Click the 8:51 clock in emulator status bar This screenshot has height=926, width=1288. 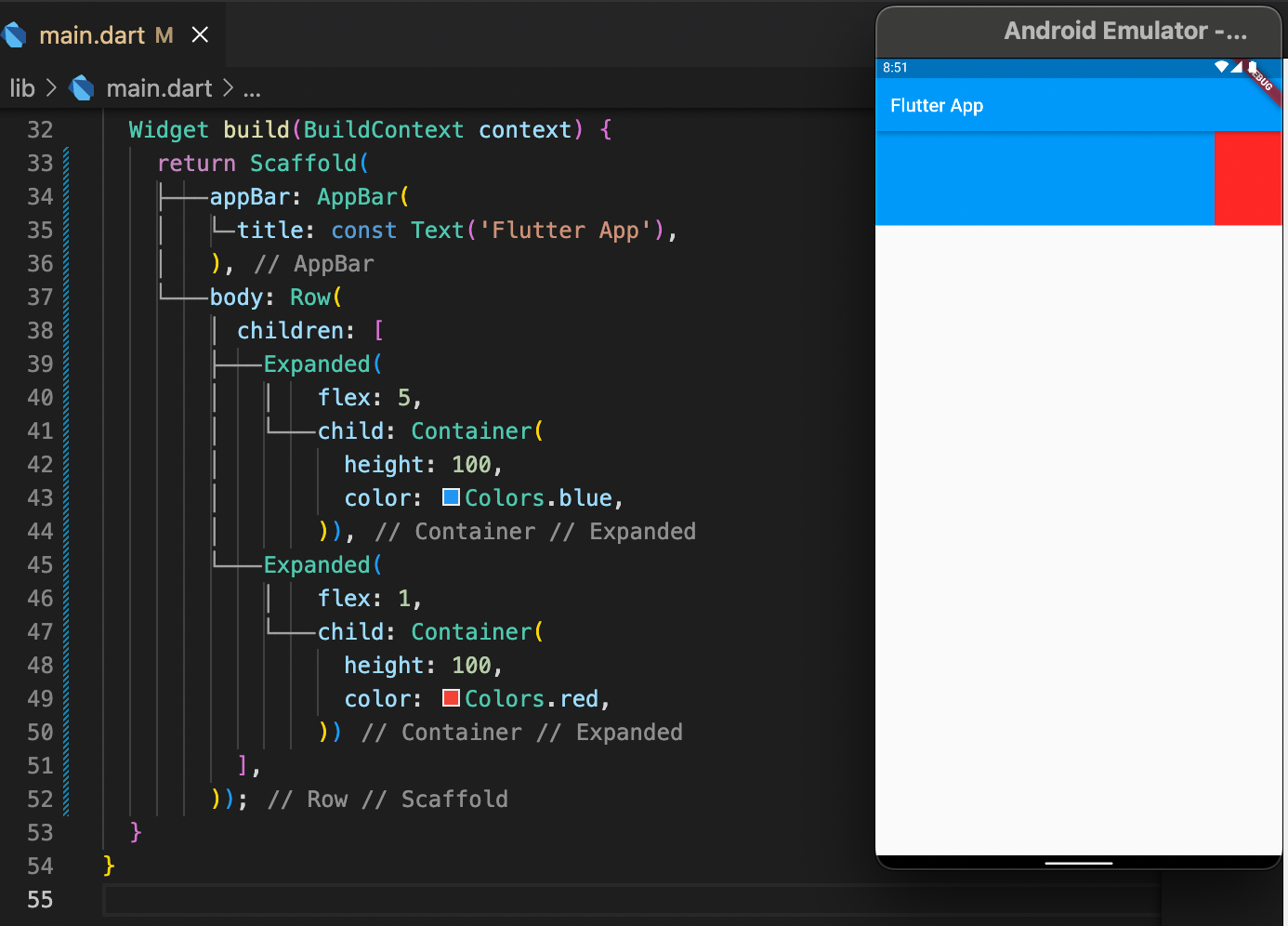pos(895,68)
